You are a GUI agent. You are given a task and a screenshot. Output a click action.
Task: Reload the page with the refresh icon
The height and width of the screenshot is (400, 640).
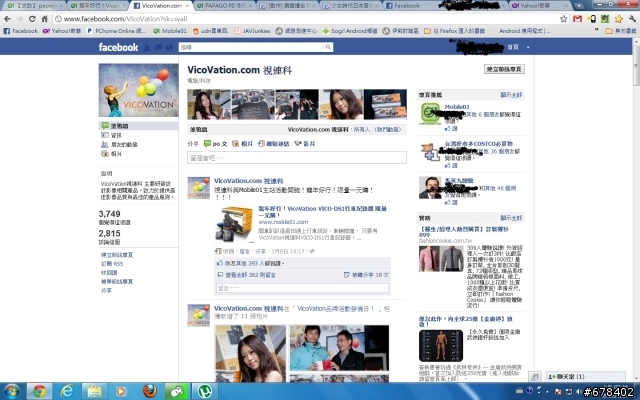click(x=32, y=19)
